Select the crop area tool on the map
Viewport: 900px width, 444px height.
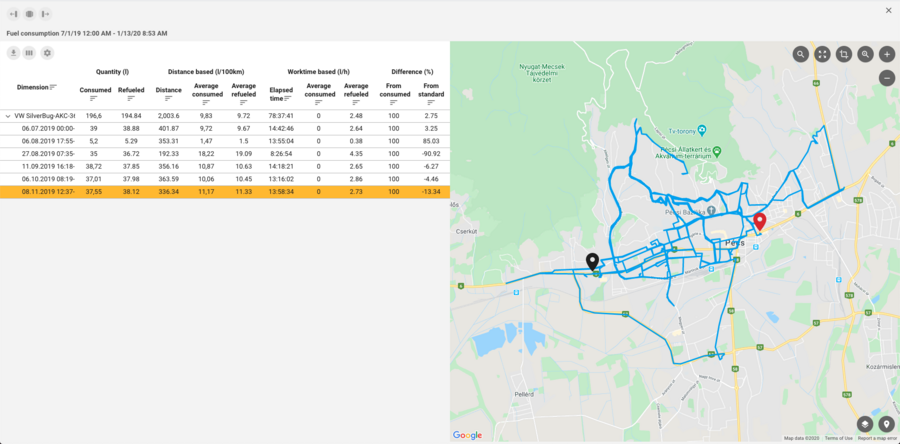(844, 55)
